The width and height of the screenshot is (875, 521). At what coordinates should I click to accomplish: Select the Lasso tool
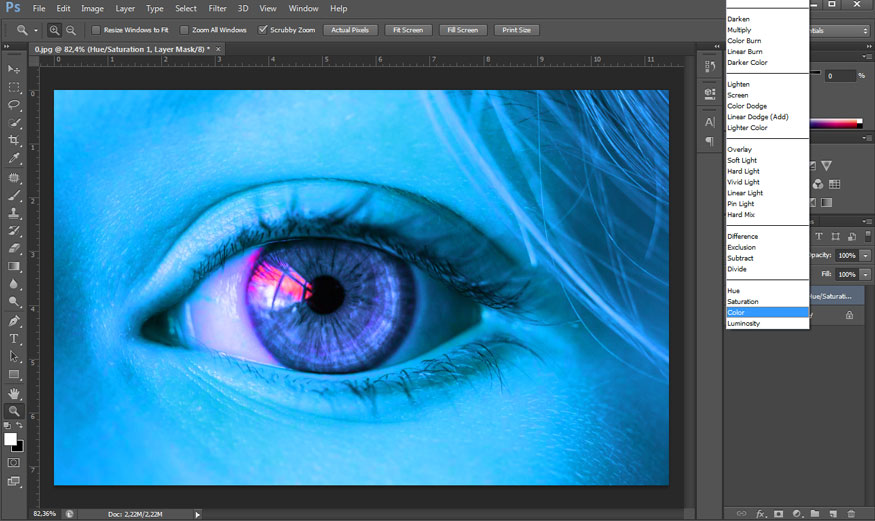(14, 105)
